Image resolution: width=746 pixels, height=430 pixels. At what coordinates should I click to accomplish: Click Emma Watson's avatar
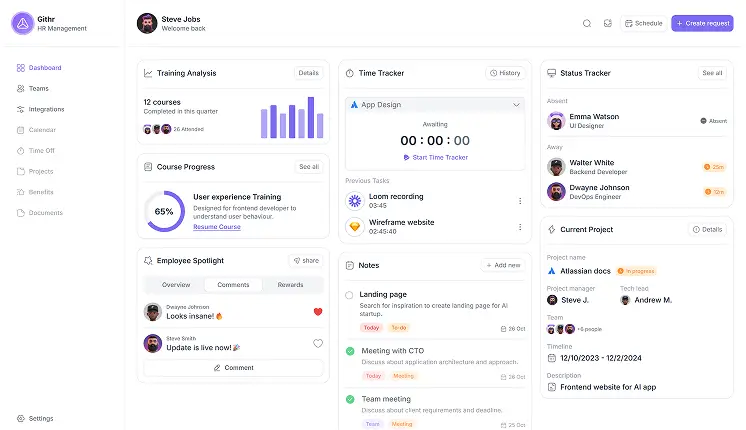(x=556, y=121)
